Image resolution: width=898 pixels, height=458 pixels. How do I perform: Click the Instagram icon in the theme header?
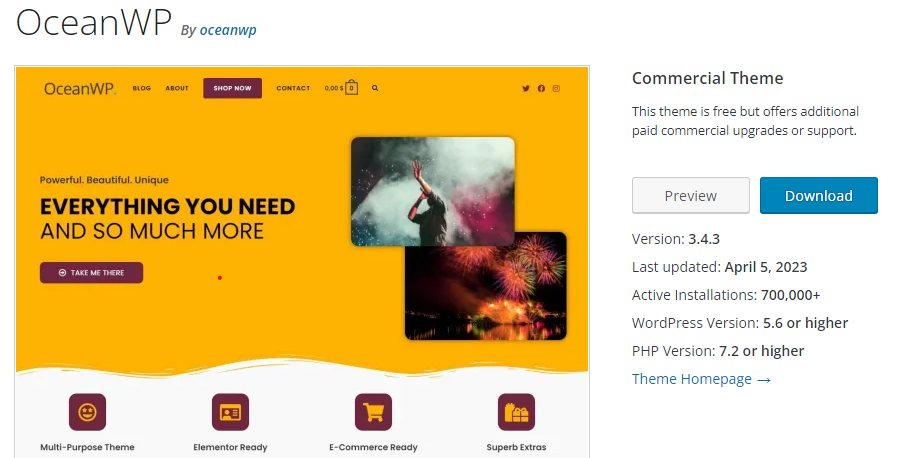coord(556,88)
